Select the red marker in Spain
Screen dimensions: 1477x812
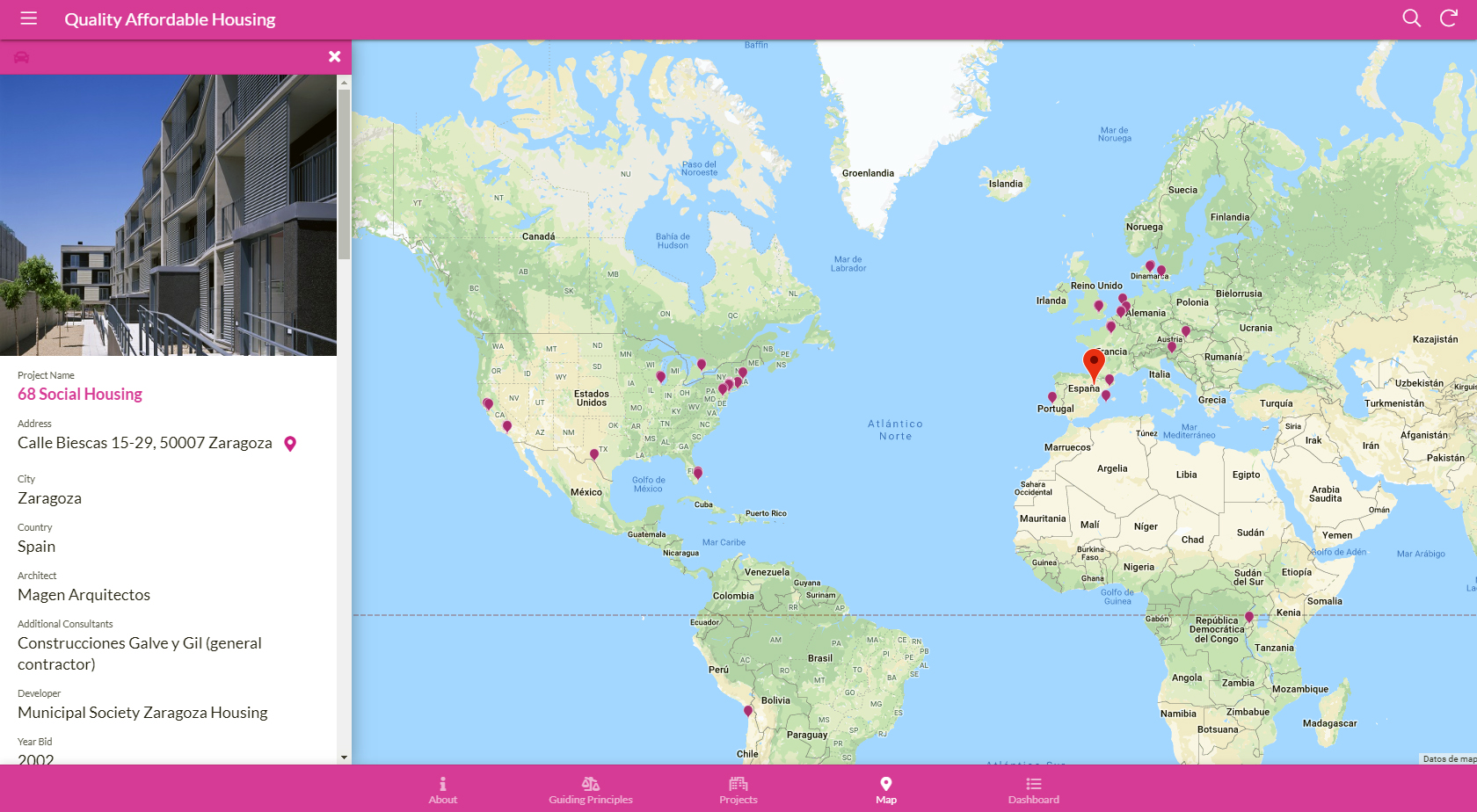click(1094, 364)
